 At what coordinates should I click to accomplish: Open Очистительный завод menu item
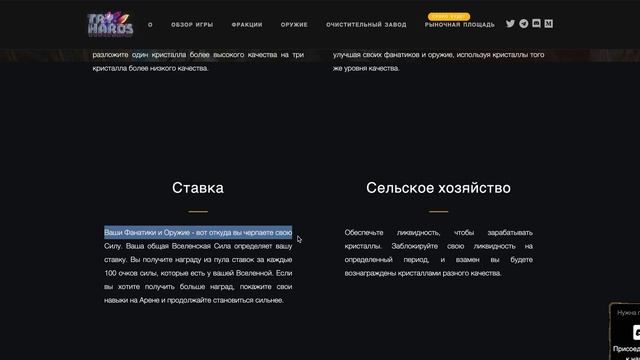[366, 25]
